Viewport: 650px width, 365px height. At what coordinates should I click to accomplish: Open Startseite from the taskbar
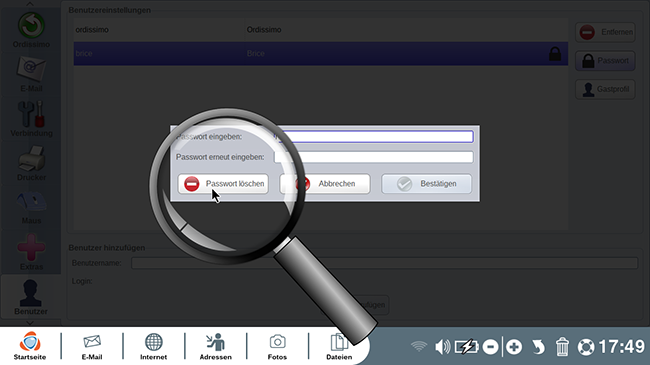[x=30, y=346]
